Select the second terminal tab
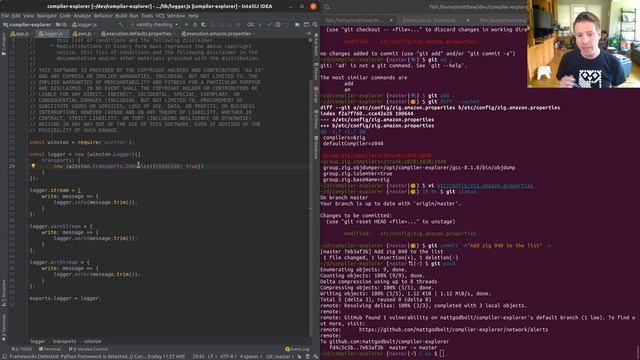The width and height of the screenshot is (640, 360). (430, 20)
